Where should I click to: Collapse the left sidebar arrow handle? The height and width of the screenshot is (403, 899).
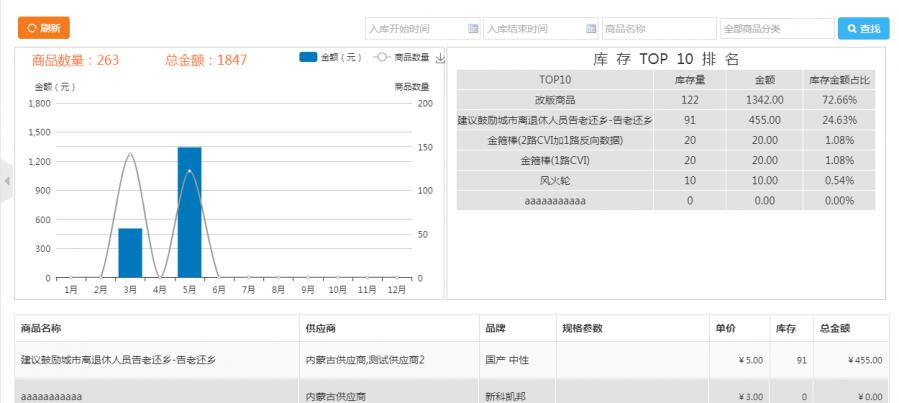tap(6, 181)
